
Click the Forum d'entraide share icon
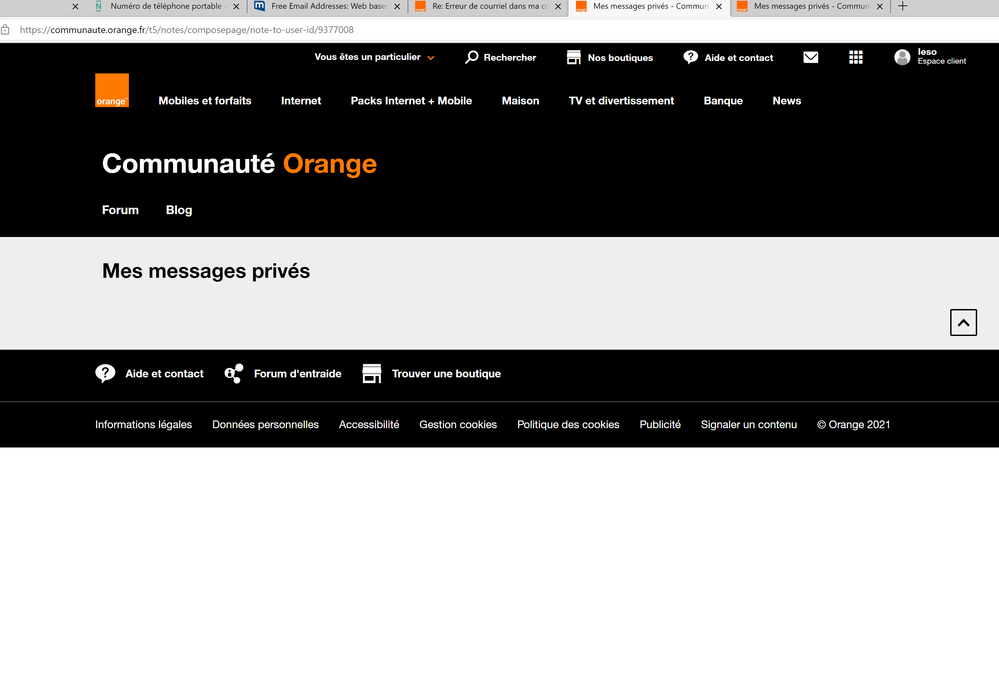pos(234,373)
